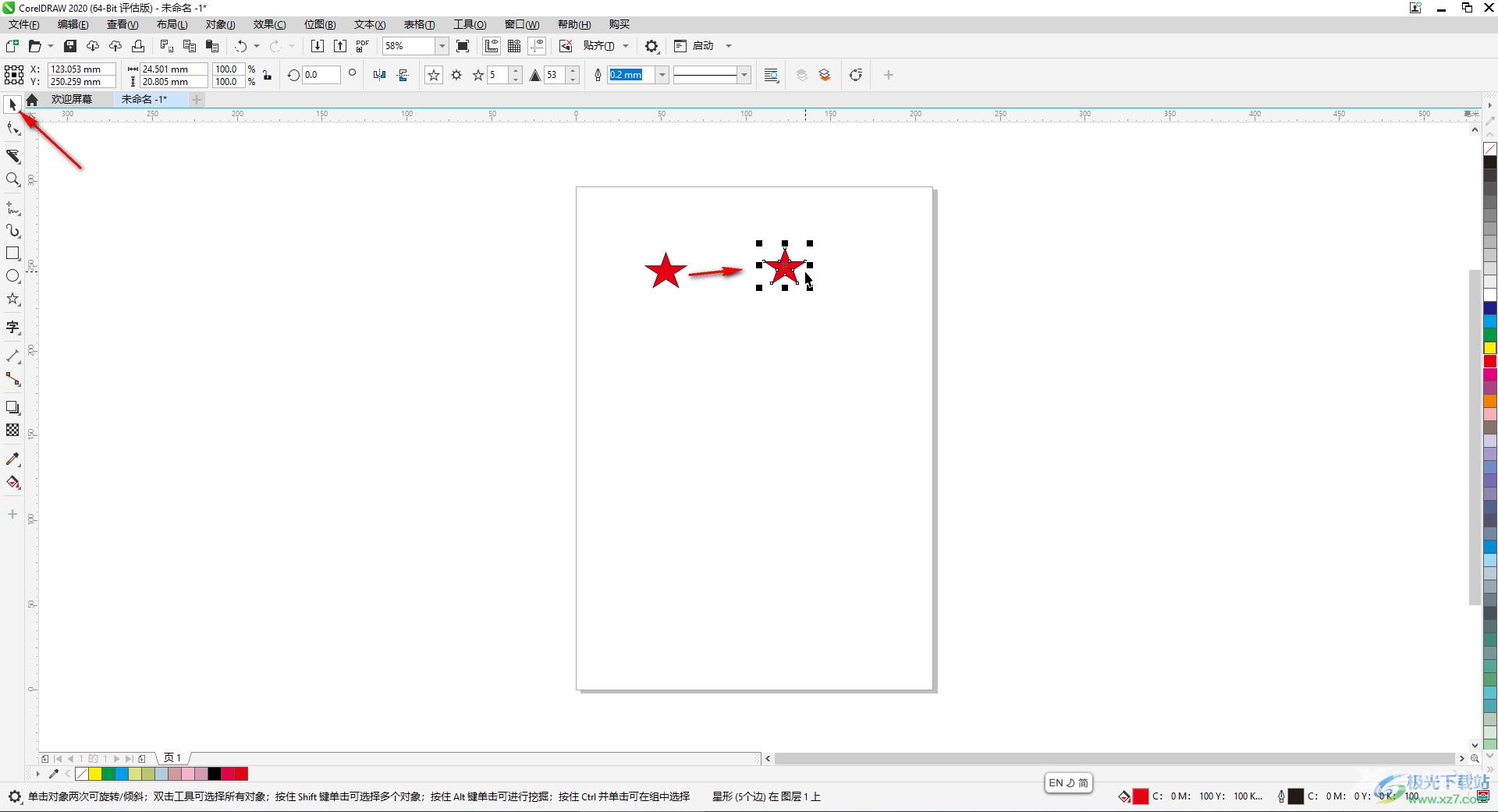Screen dimensions: 1498x812
Task: Open the line style dropdown
Action: tap(744, 75)
